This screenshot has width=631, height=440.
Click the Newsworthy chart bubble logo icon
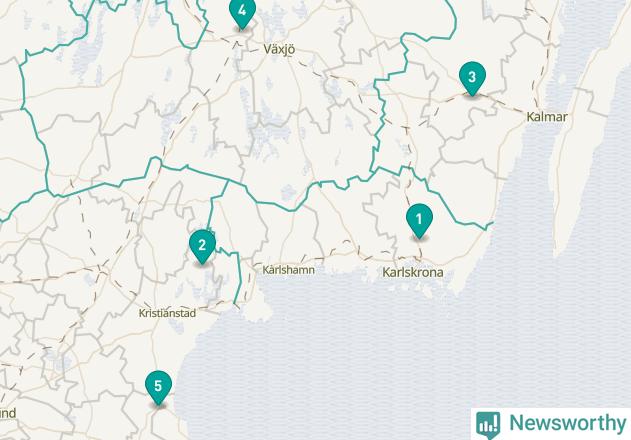tap(488, 425)
